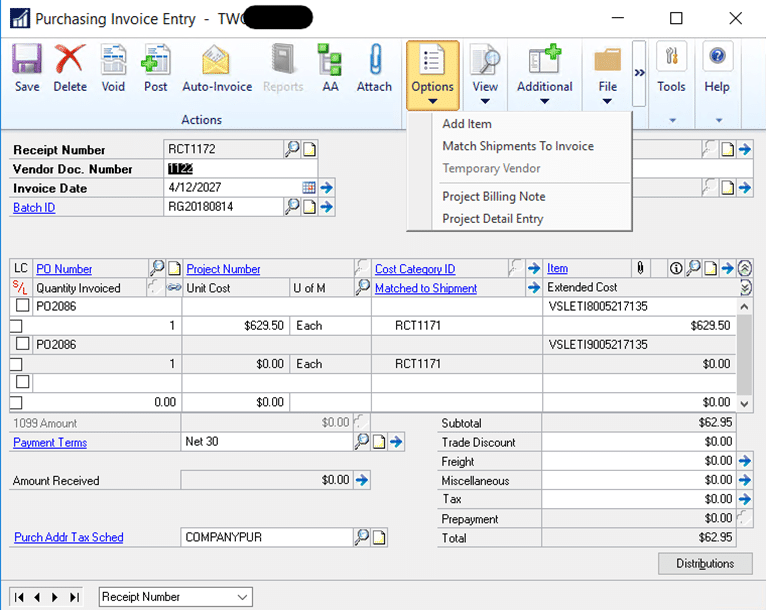Follow the Purch Addr Tax Sched link
Image resolution: width=766 pixels, height=610 pixels.
(68, 537)
